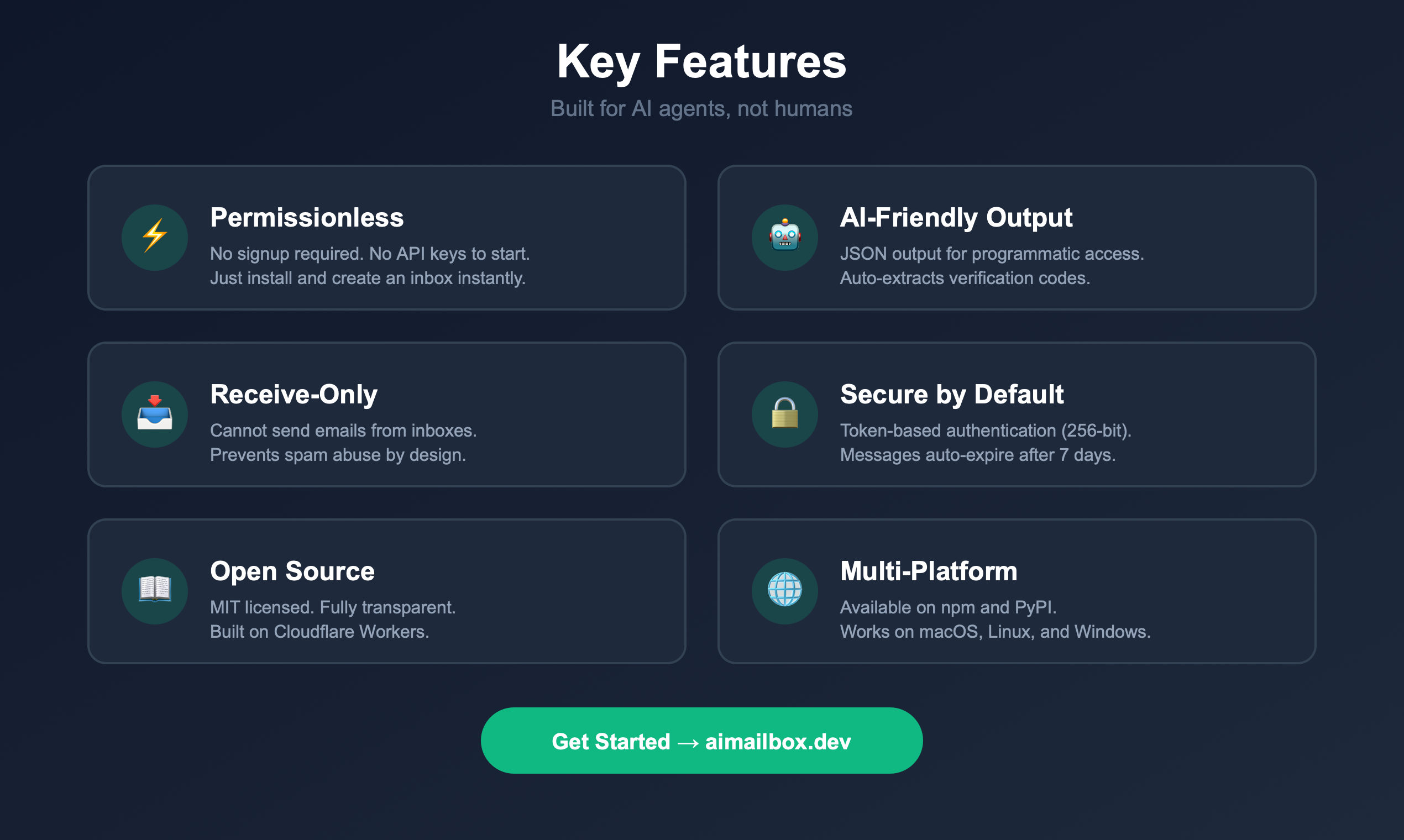Click the Secure by Default heading

(951, 395)
